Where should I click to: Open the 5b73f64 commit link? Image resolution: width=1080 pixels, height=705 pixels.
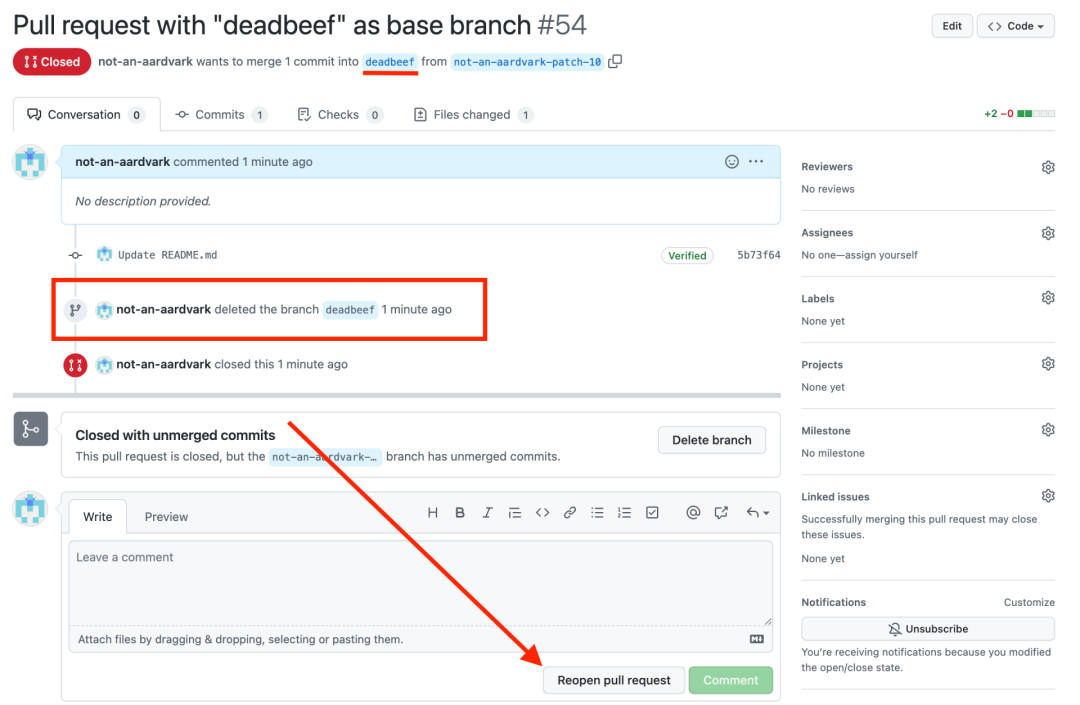(758, 255)
